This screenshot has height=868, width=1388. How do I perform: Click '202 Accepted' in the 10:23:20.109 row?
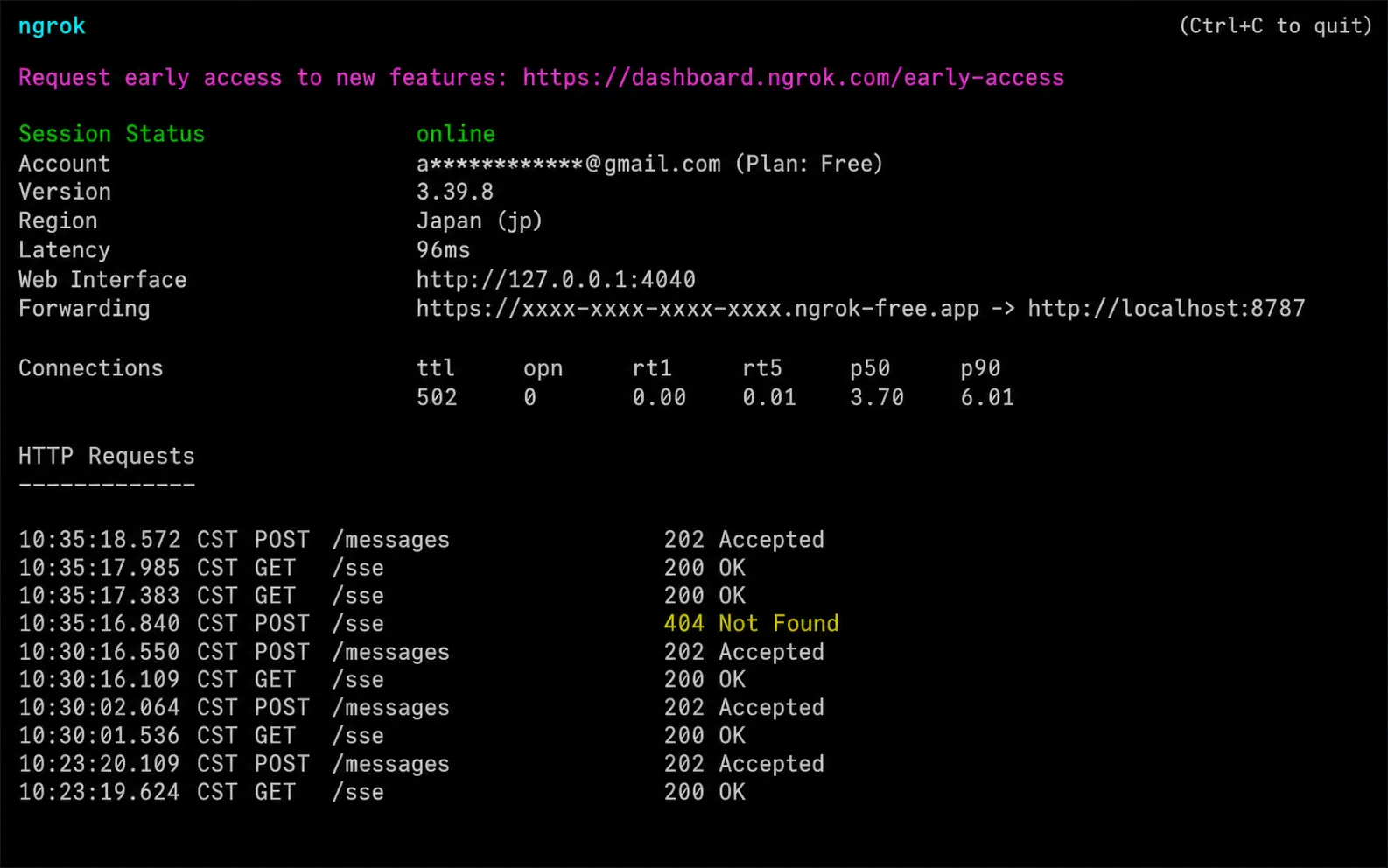(744, 764)
